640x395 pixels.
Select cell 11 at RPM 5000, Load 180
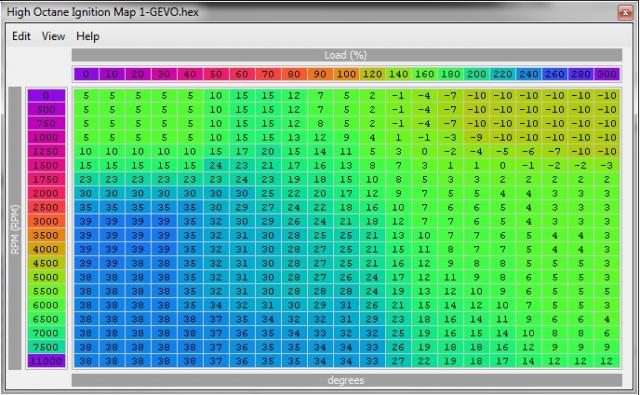450,277
